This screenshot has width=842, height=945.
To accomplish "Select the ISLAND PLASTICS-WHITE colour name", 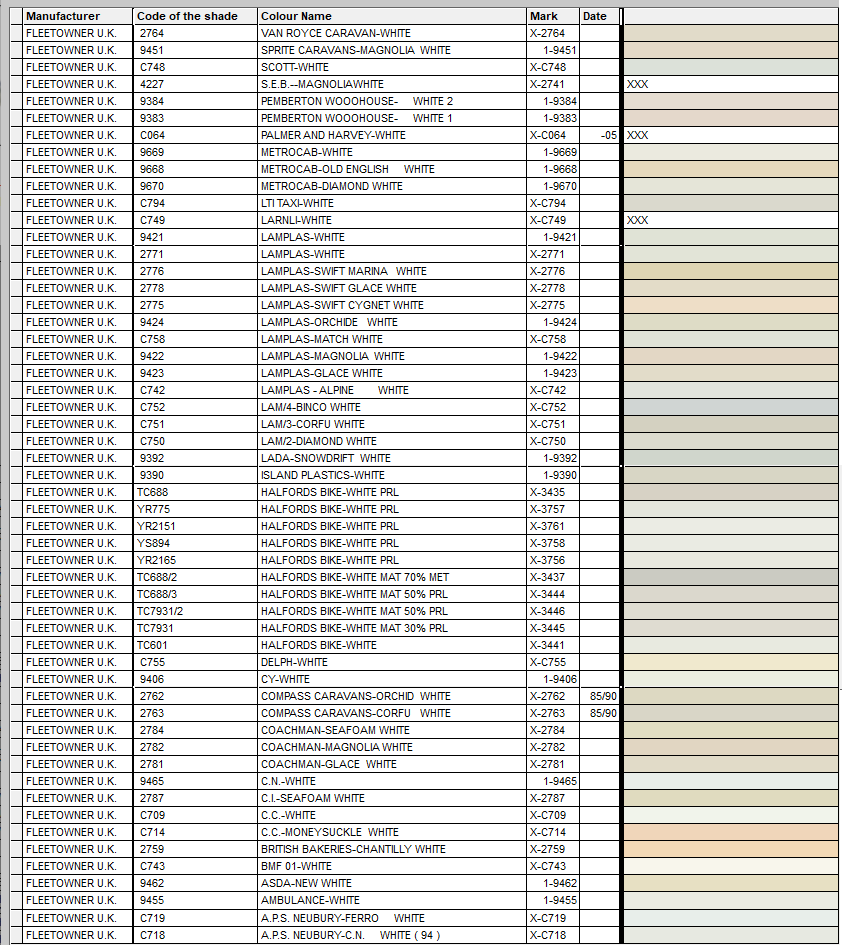I will (322, 476).
